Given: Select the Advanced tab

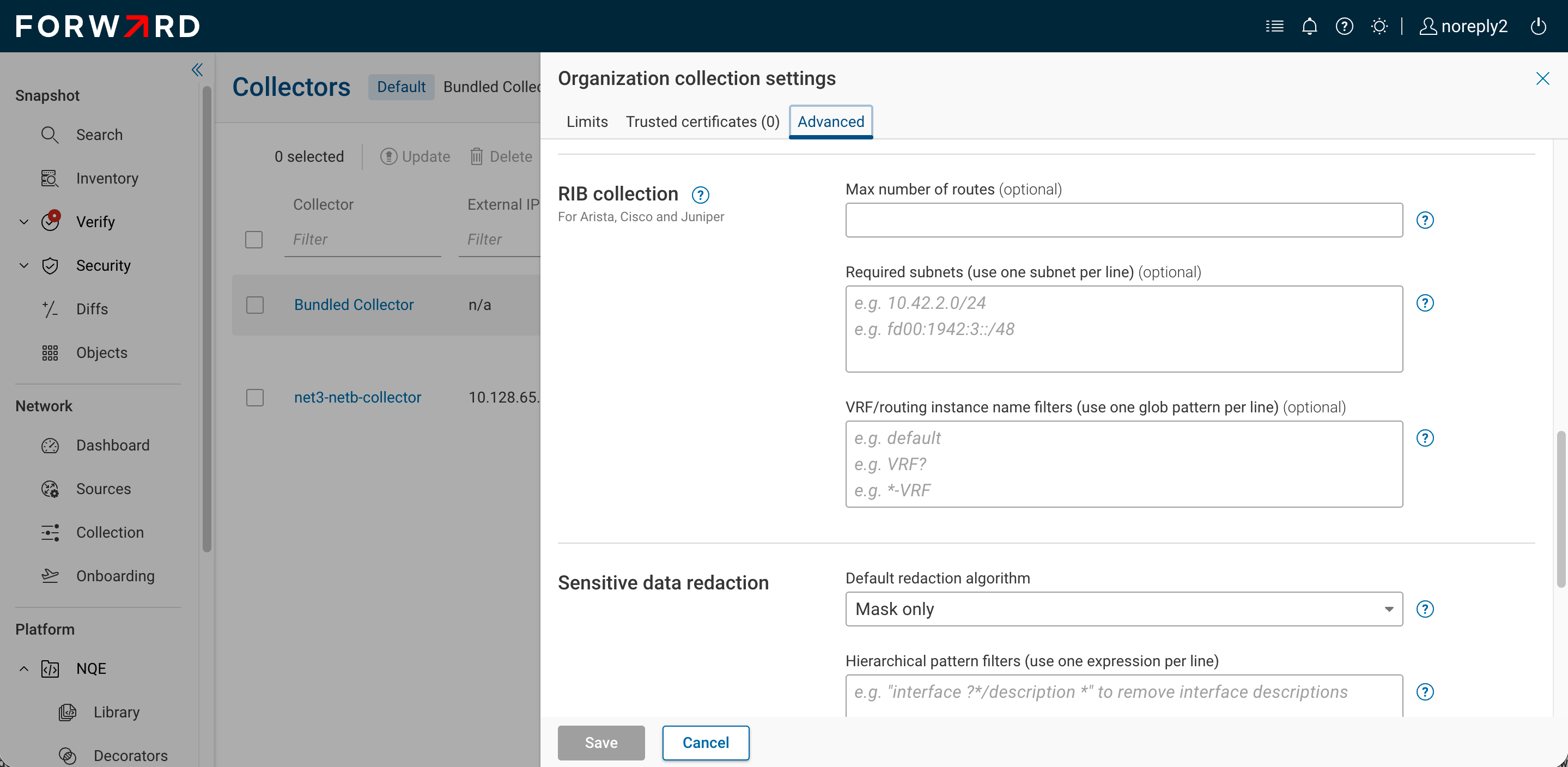Looking at the screenshot, I should 831,121.
